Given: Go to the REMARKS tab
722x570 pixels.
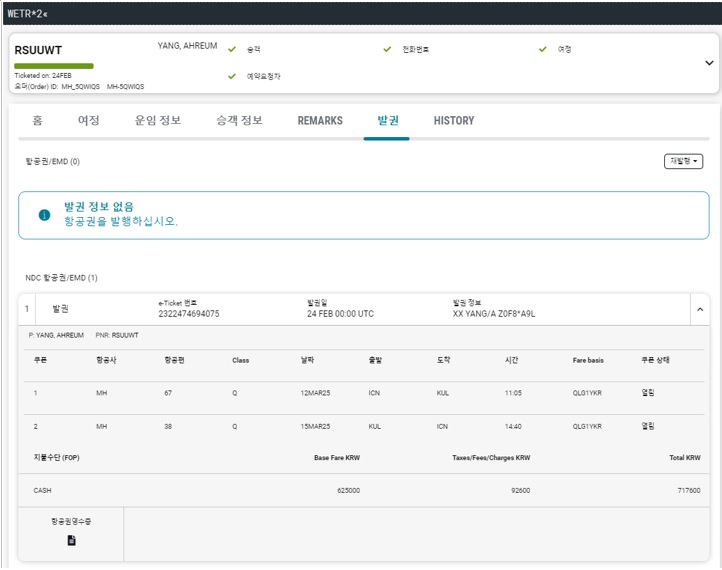Looking at the screenshot, I should pos(320,121).
